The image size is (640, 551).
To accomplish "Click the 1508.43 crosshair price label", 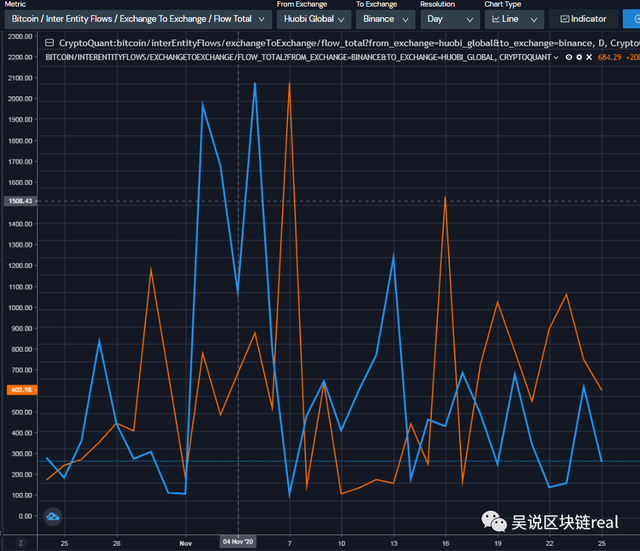I will [x=20, y=201].
